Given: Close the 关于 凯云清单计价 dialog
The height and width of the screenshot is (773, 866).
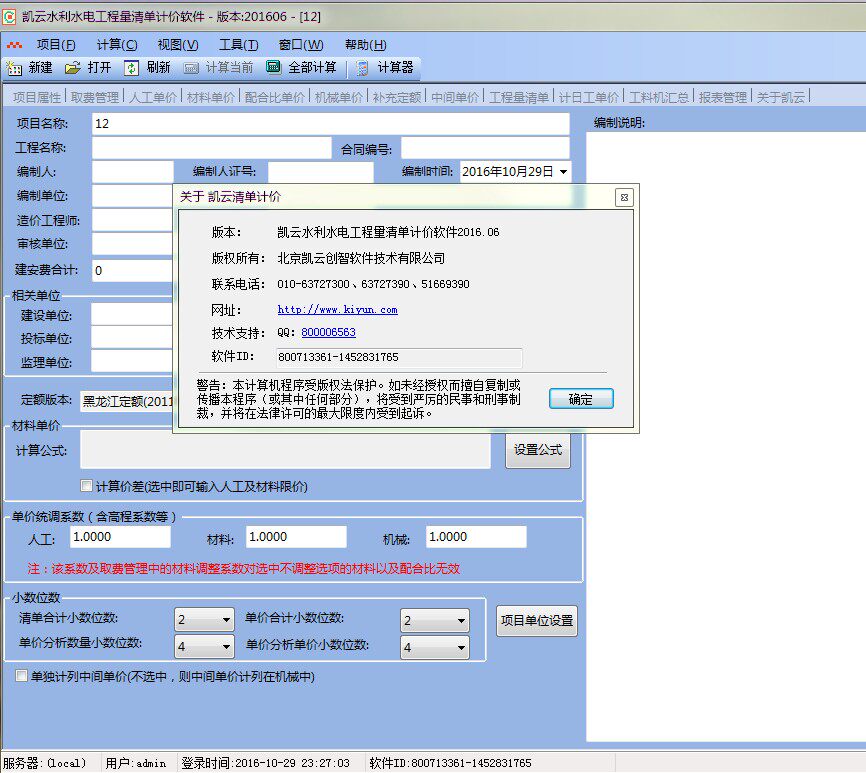Looking at the screenshot, I should 624,197.
